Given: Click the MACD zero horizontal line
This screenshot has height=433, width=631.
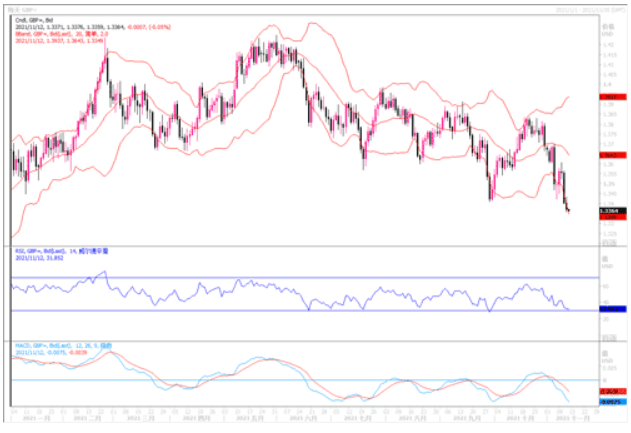Looking at the screenshot, I should point(300,381).
